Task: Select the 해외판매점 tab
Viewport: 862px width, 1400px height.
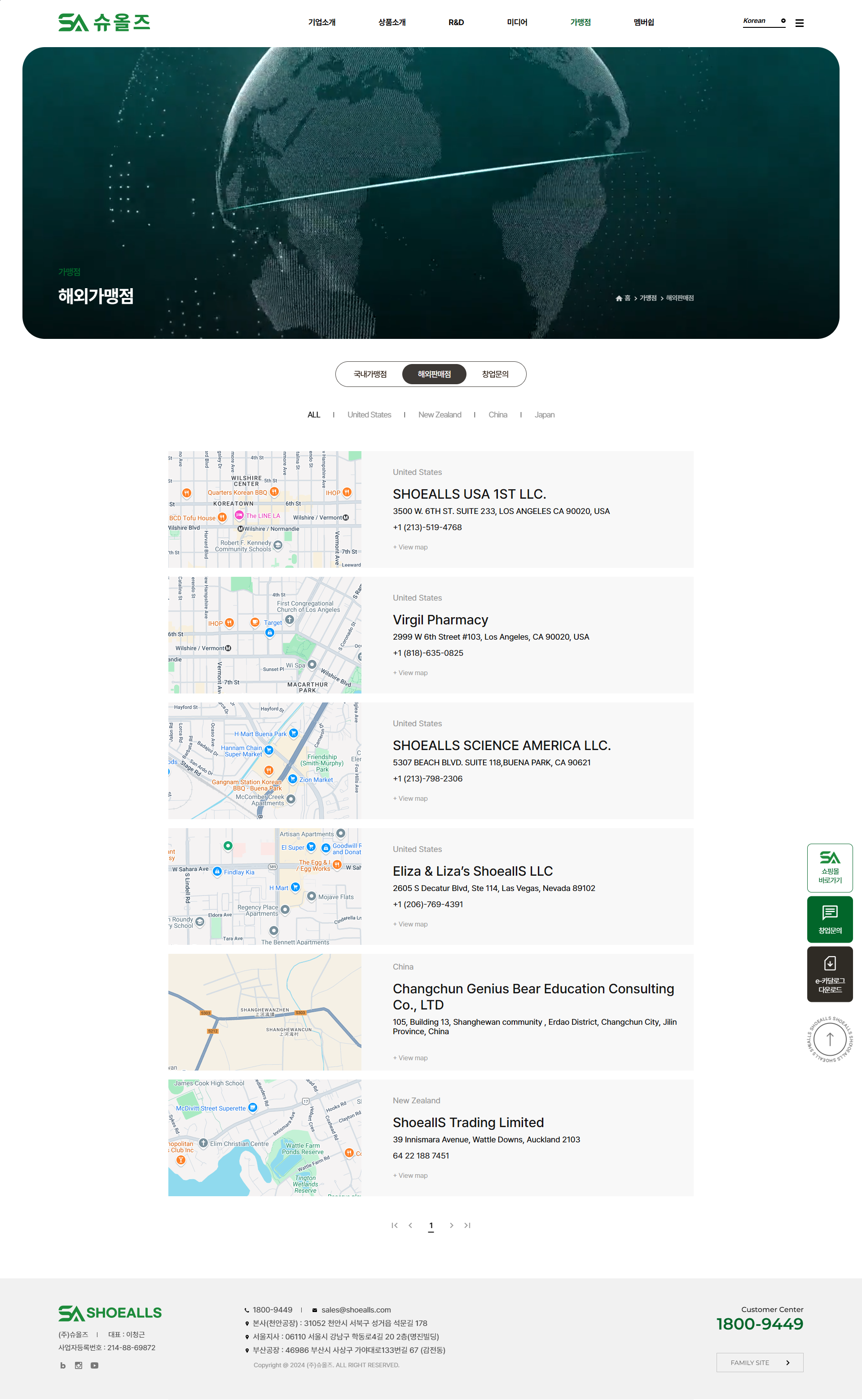Action: click(434, 374)
